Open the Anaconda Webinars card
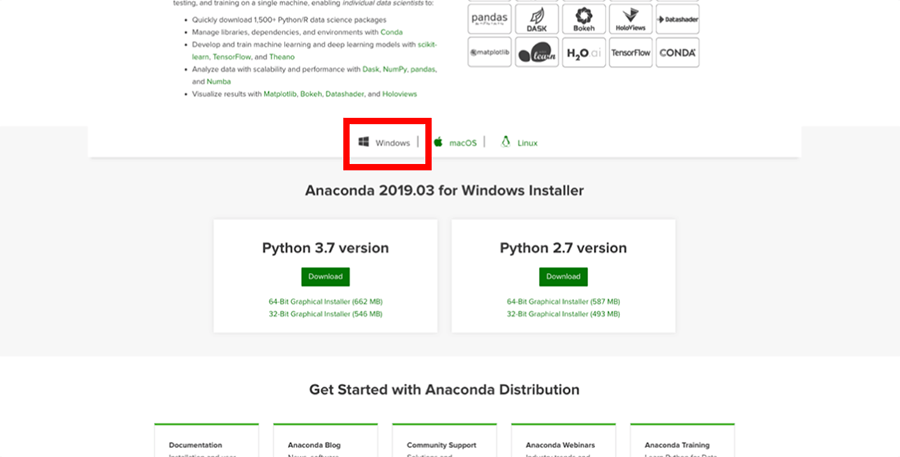The image size is (900, 457). (563, 440)
